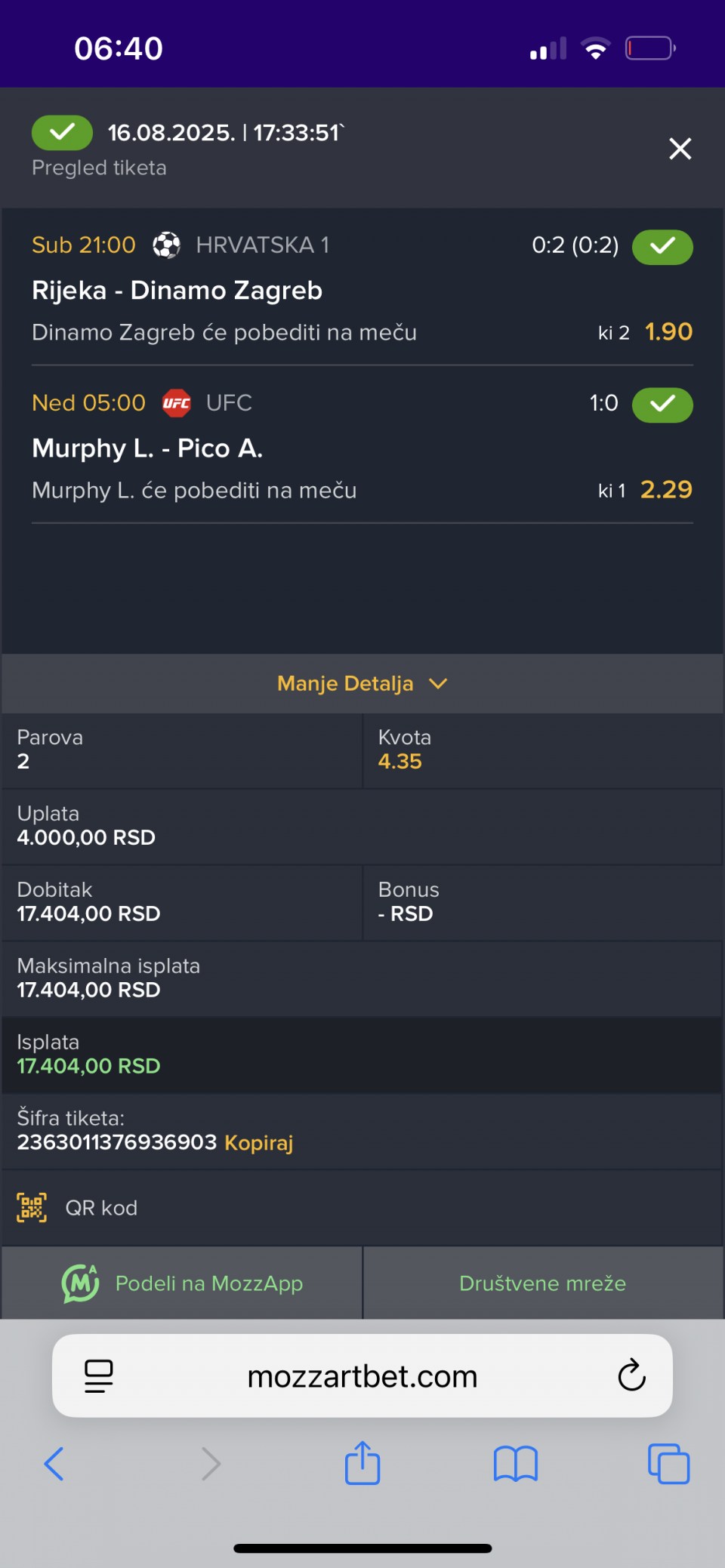The width and height of the screenshot is (725, 1568).
Task: Tap the Murphy L. - Pico A. win checkmark
Action: (x=662, y=405)
